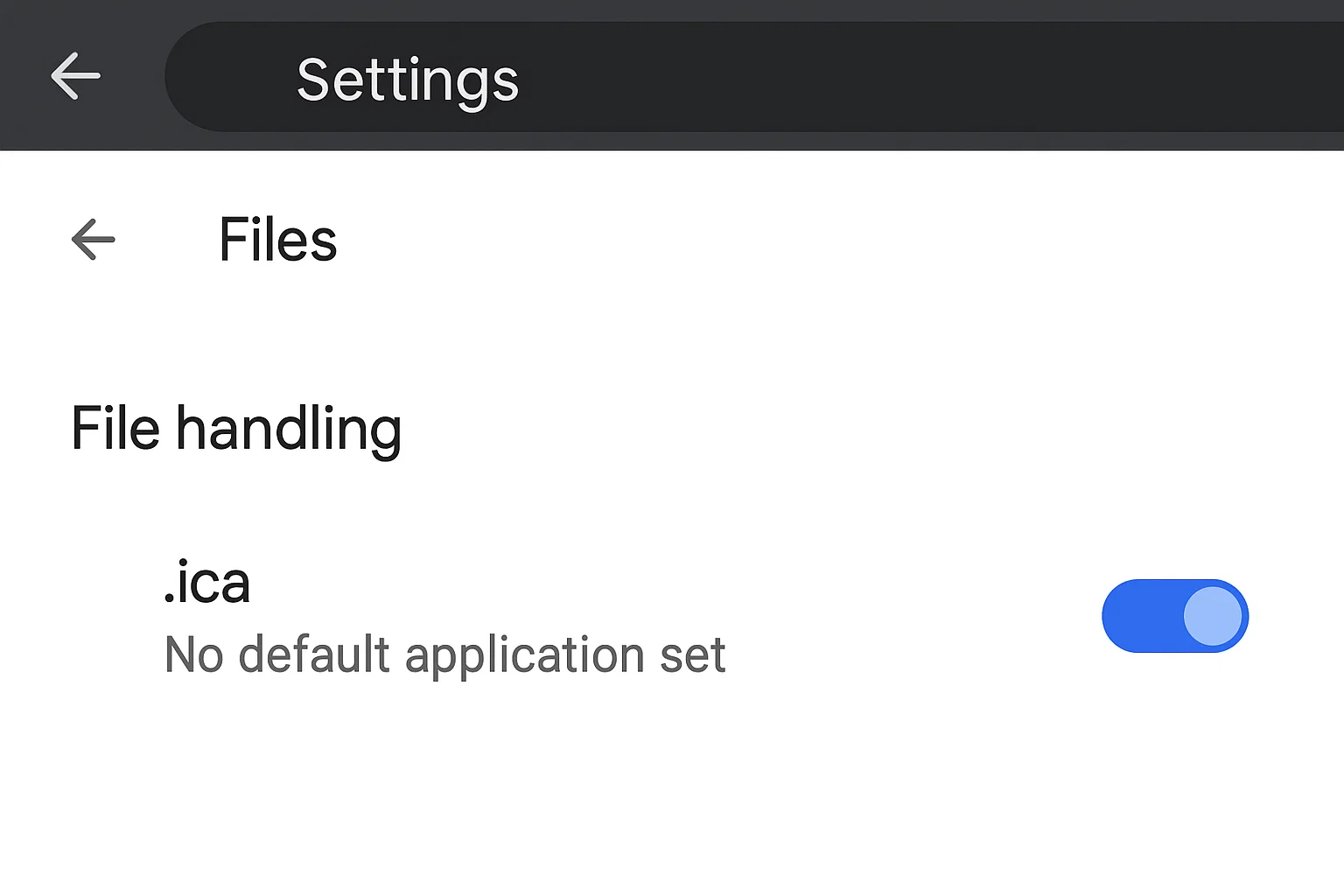Open the default application chooser for .ica
This screenshot has width=1344, height=896.
coord(444,654)
